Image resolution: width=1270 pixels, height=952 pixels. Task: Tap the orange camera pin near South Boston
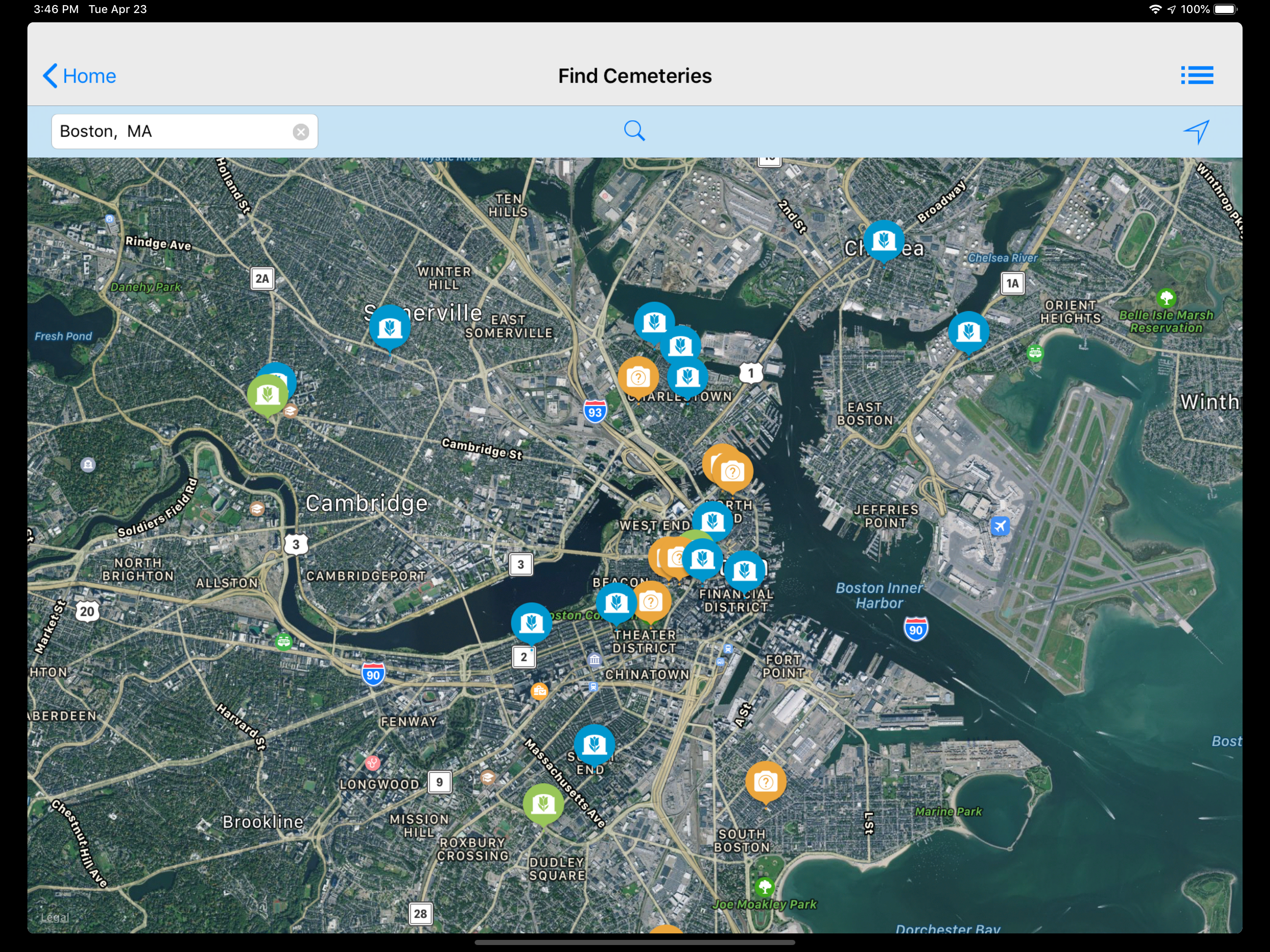pos(765,781)
